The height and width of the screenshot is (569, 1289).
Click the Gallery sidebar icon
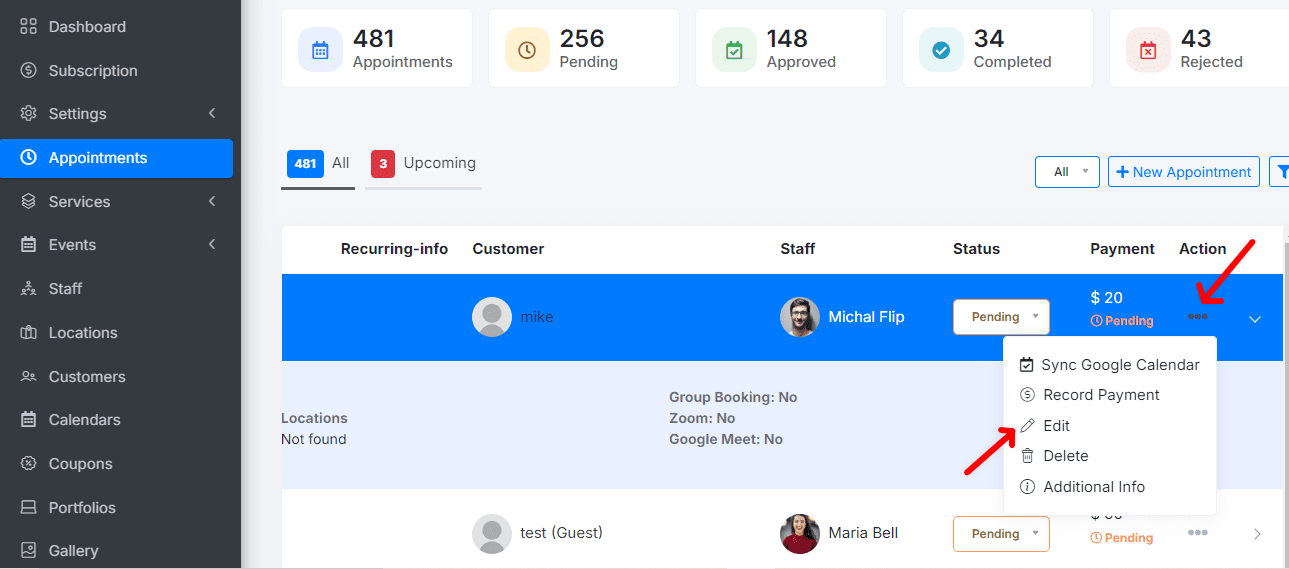[29, 550]
